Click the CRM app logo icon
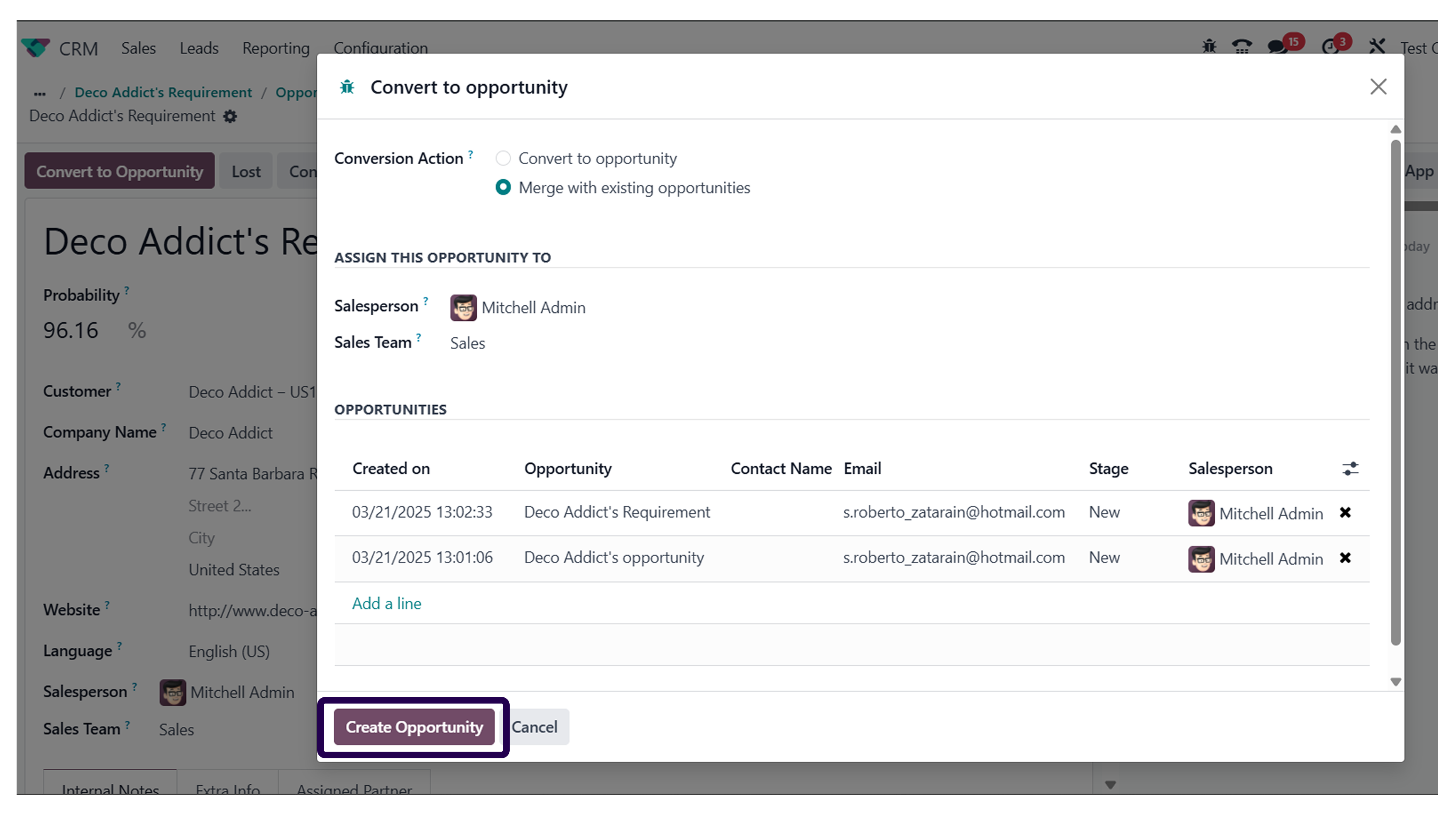Viewport: 1456px width, 828px height. 35,48
